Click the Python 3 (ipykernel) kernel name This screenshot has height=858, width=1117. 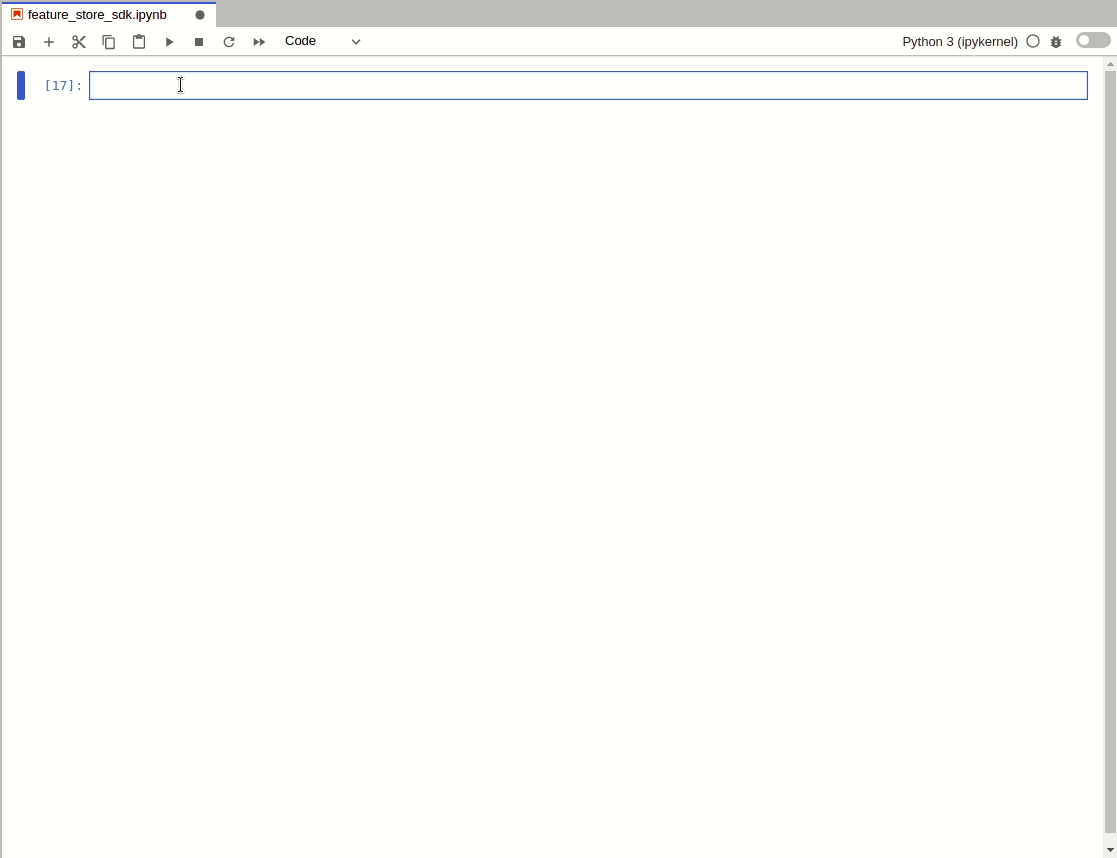pyautogui.click(x=960, y=42)
